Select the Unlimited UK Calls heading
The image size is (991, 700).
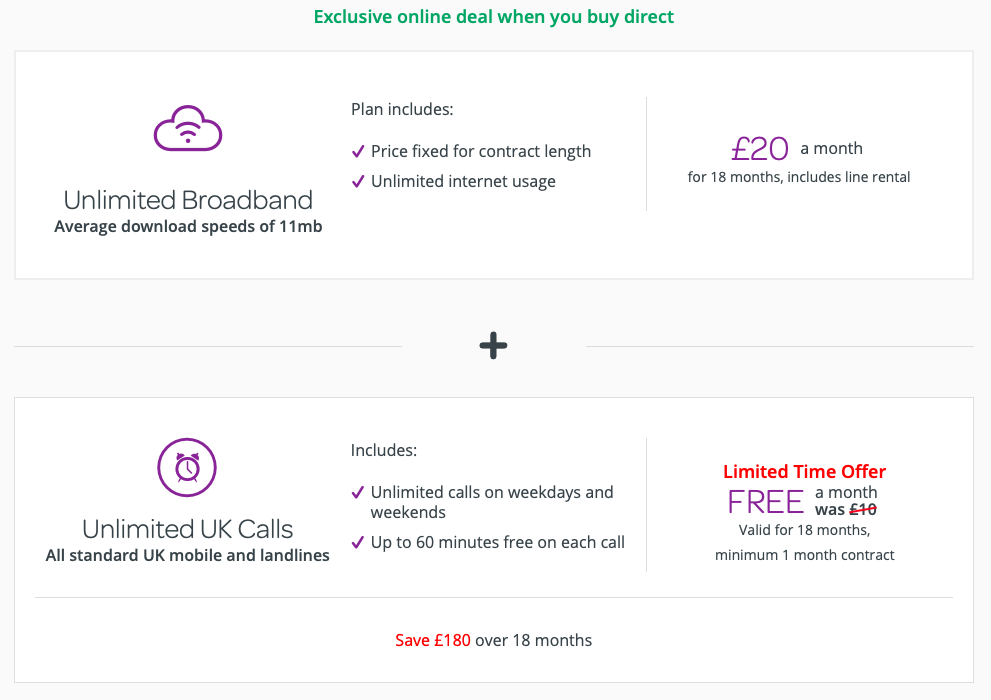[188, 528]
